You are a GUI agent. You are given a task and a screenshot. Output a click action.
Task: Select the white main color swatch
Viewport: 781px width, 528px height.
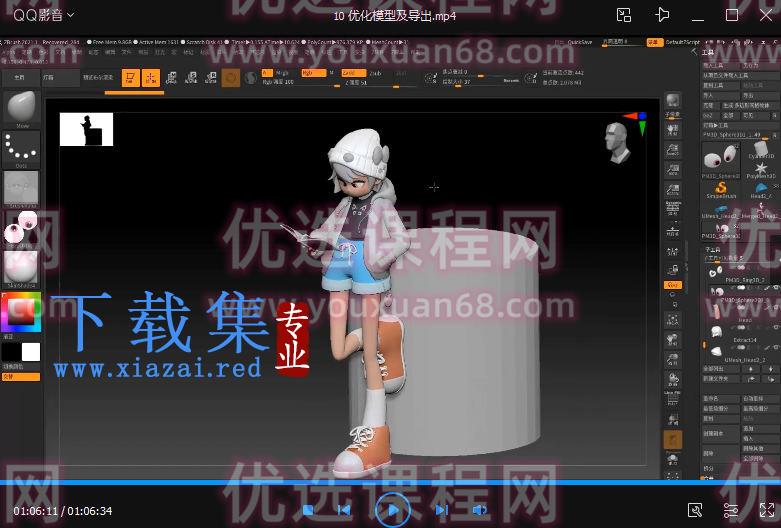[31, 352]
